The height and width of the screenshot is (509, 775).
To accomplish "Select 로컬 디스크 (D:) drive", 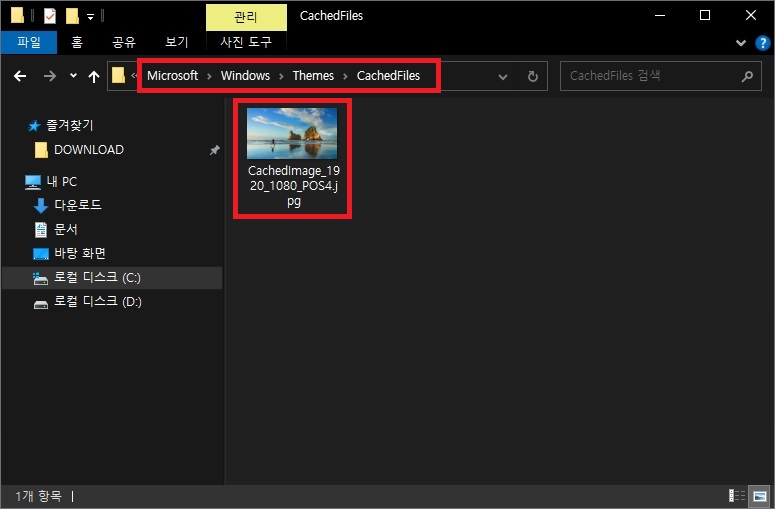I will (x=97, y=302).
